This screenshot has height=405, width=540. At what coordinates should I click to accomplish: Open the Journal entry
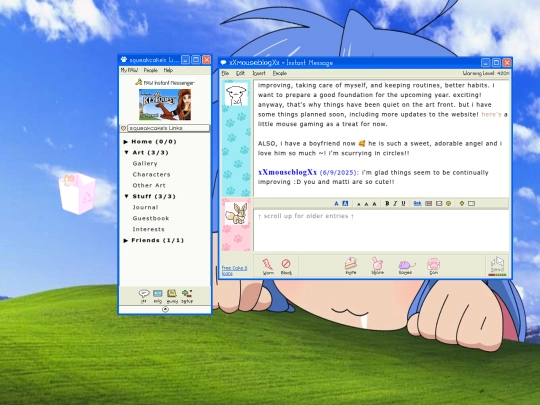click(x=145, y=207)
